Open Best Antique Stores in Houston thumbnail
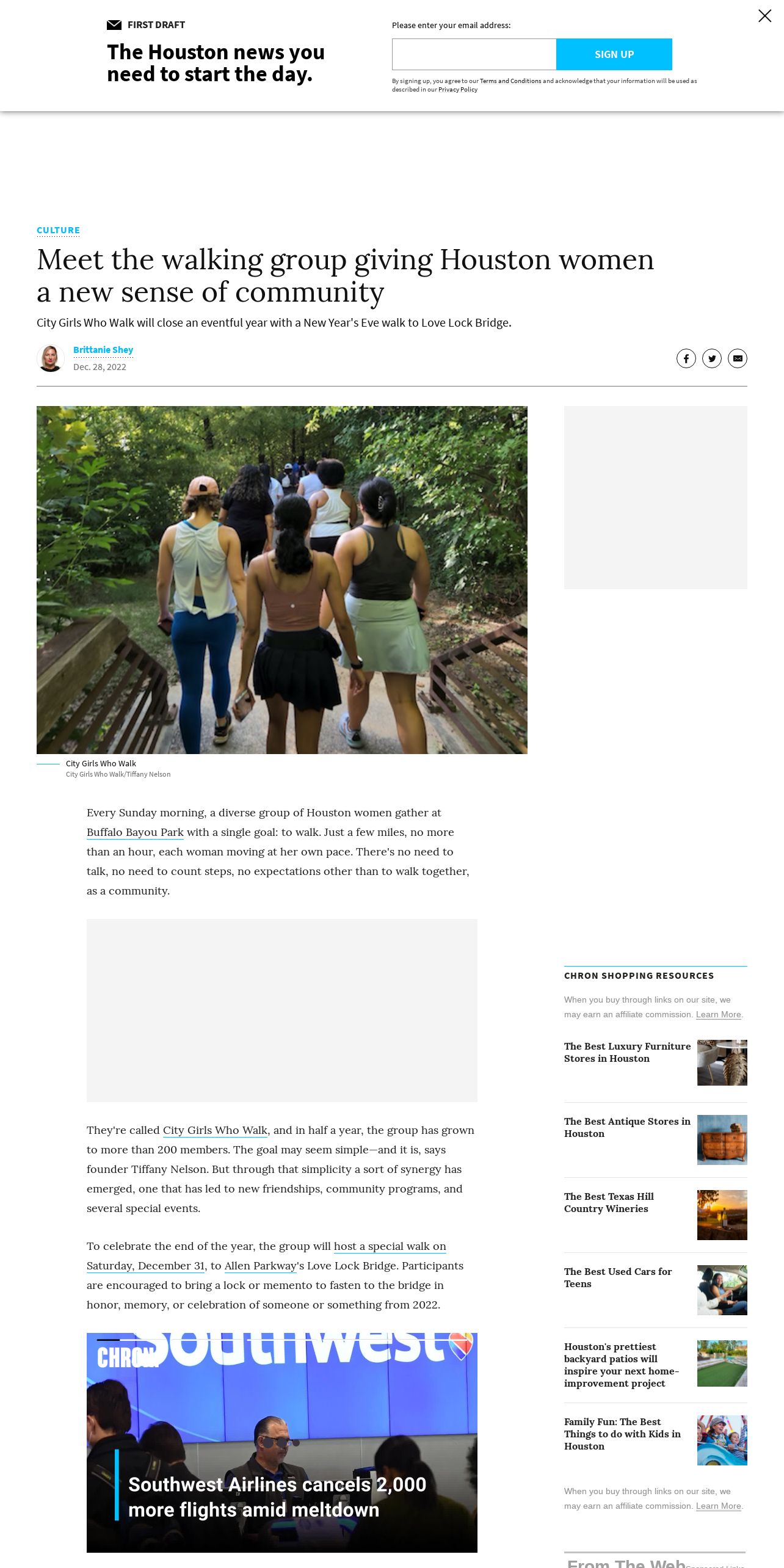The width and height of the screenshot is (784, 1568). point(722,1139)
